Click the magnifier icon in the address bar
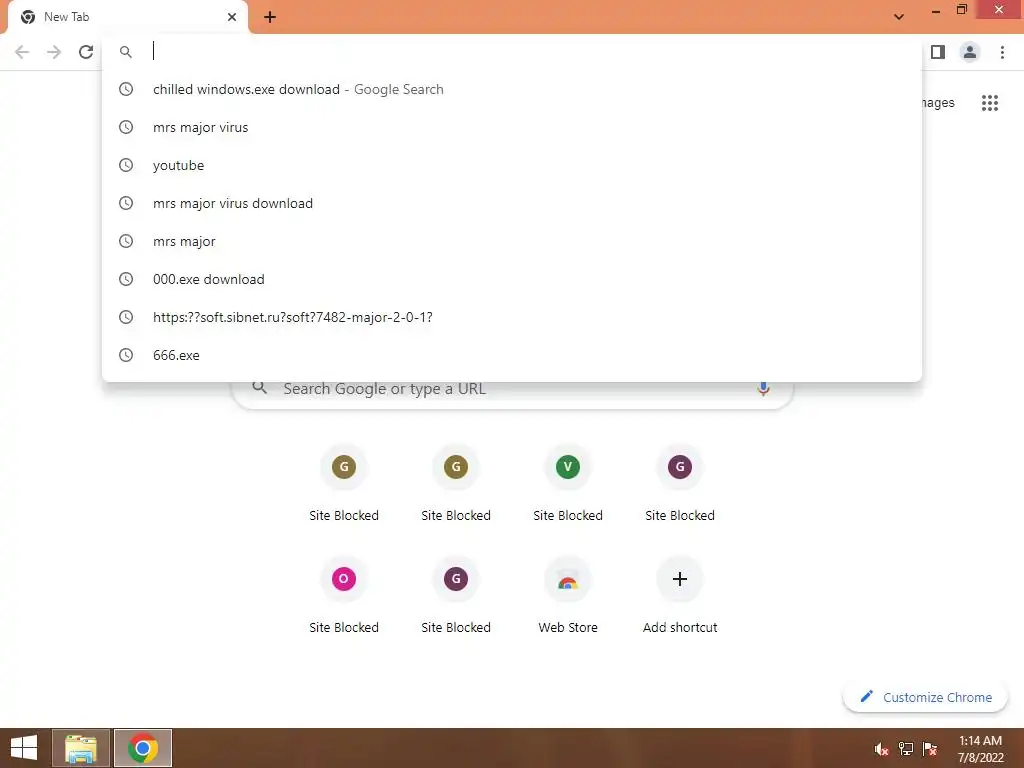1024x768 pixels. coord(126,52)
